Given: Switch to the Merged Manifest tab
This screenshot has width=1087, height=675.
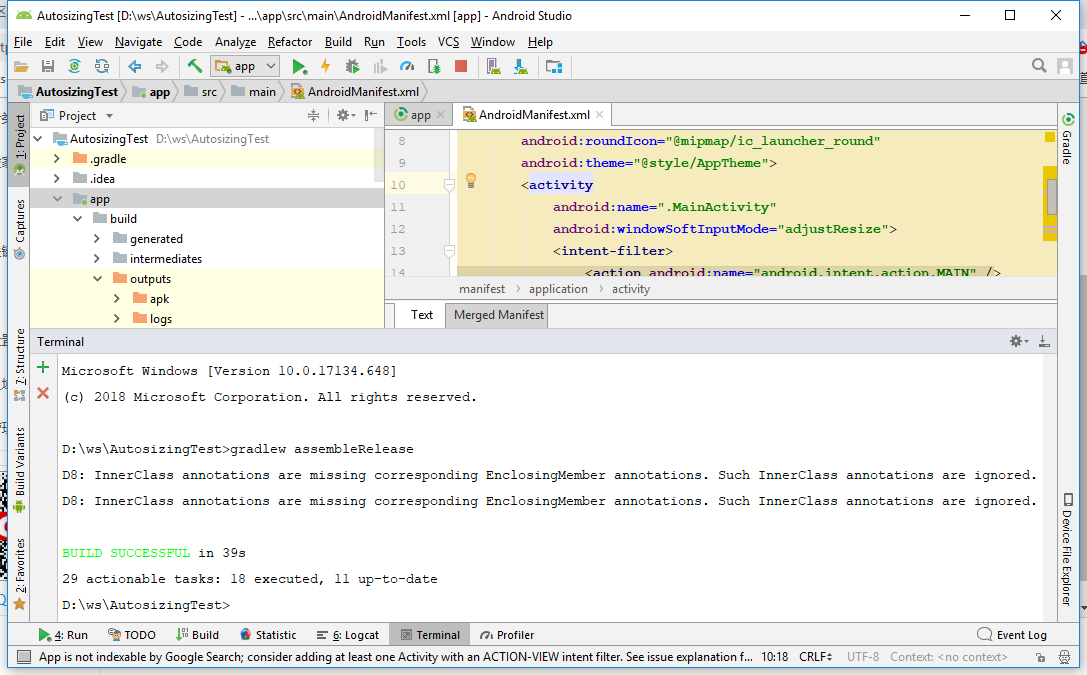Looking at the screenshot, I should tap(498, 315).
